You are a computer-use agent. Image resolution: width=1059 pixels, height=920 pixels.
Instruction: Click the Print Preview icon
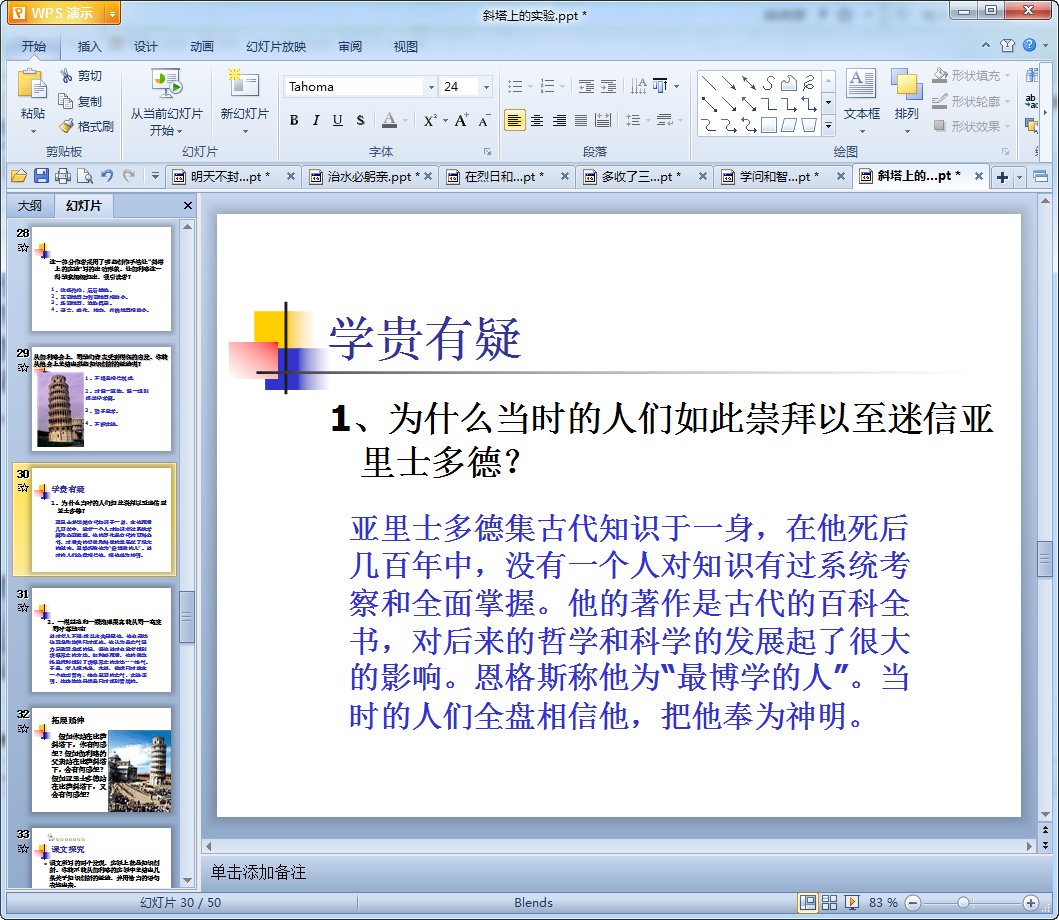click(x=84, y=176)
